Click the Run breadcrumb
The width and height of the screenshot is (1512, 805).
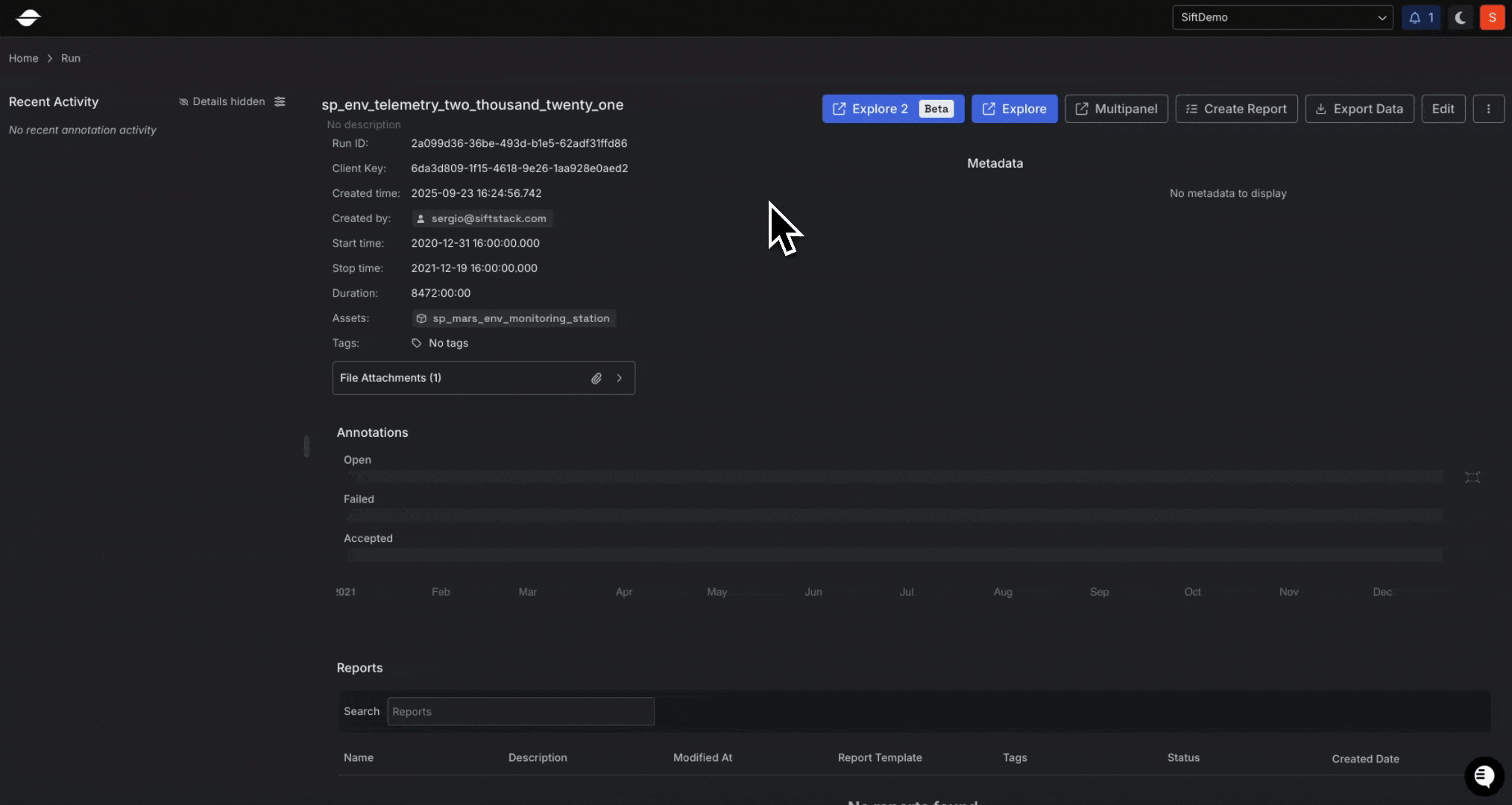click(70, 58)
